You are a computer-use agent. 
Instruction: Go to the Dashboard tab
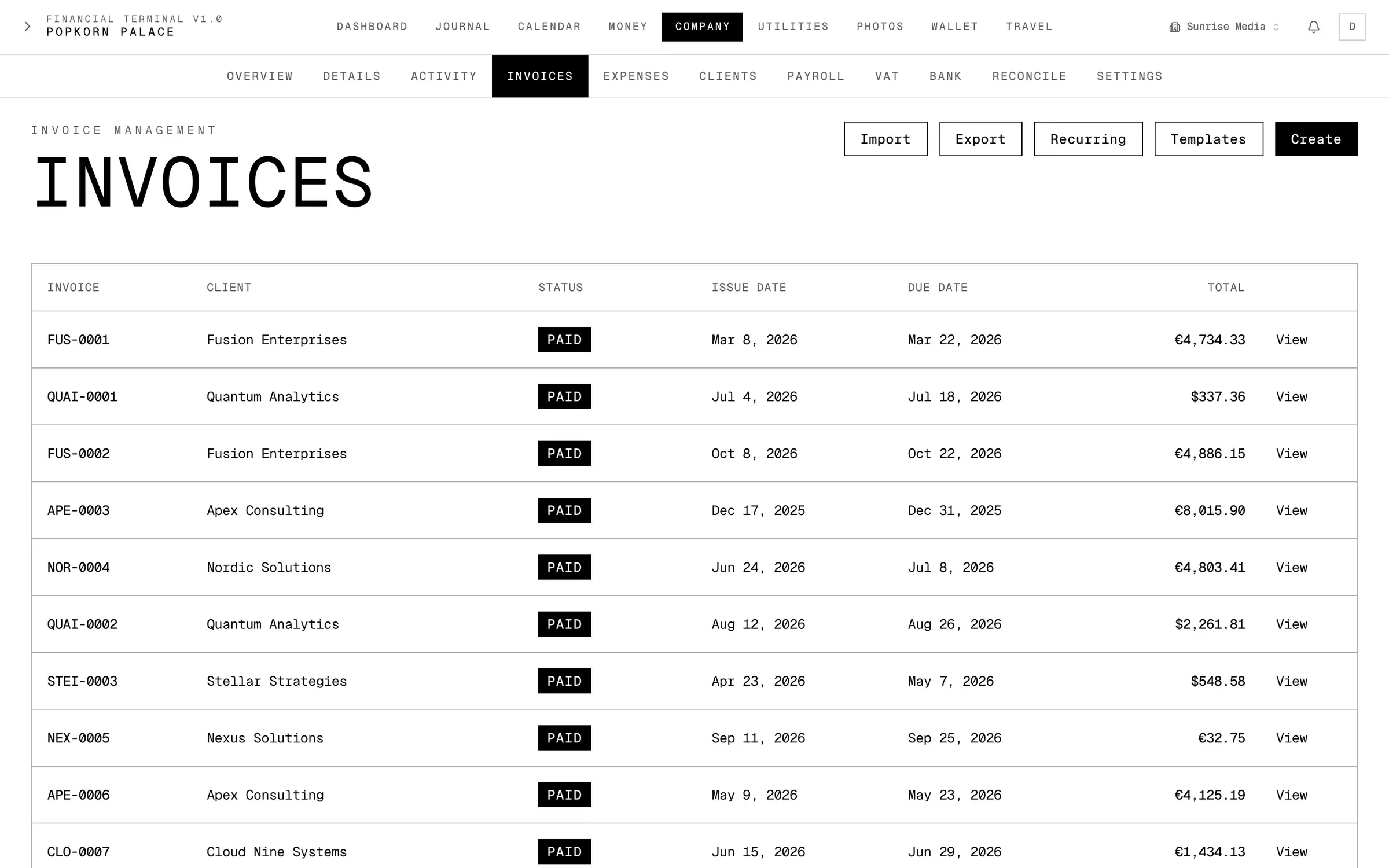coord(372,27)
